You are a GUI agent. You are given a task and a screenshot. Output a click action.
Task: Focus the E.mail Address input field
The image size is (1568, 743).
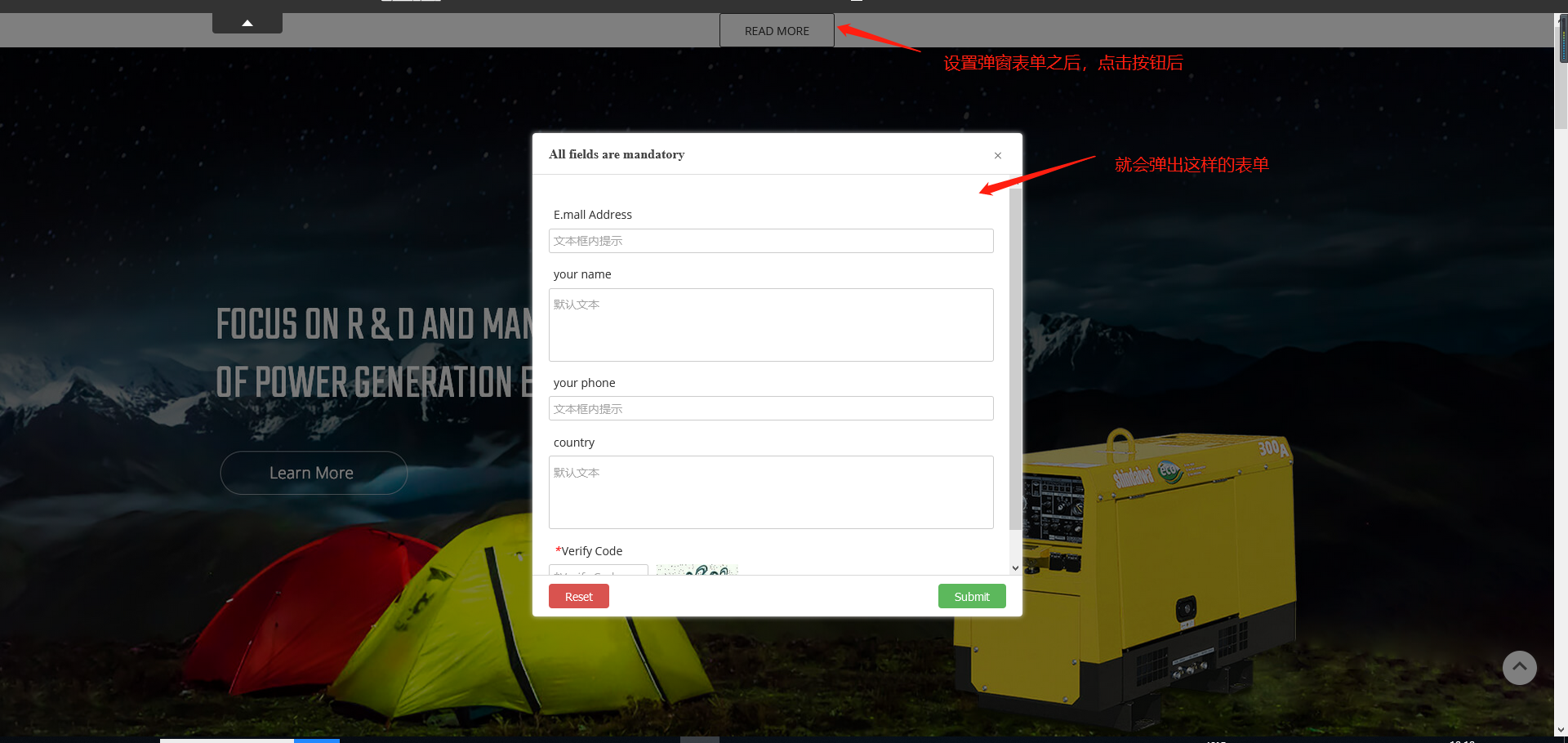[x=770, y=241]
